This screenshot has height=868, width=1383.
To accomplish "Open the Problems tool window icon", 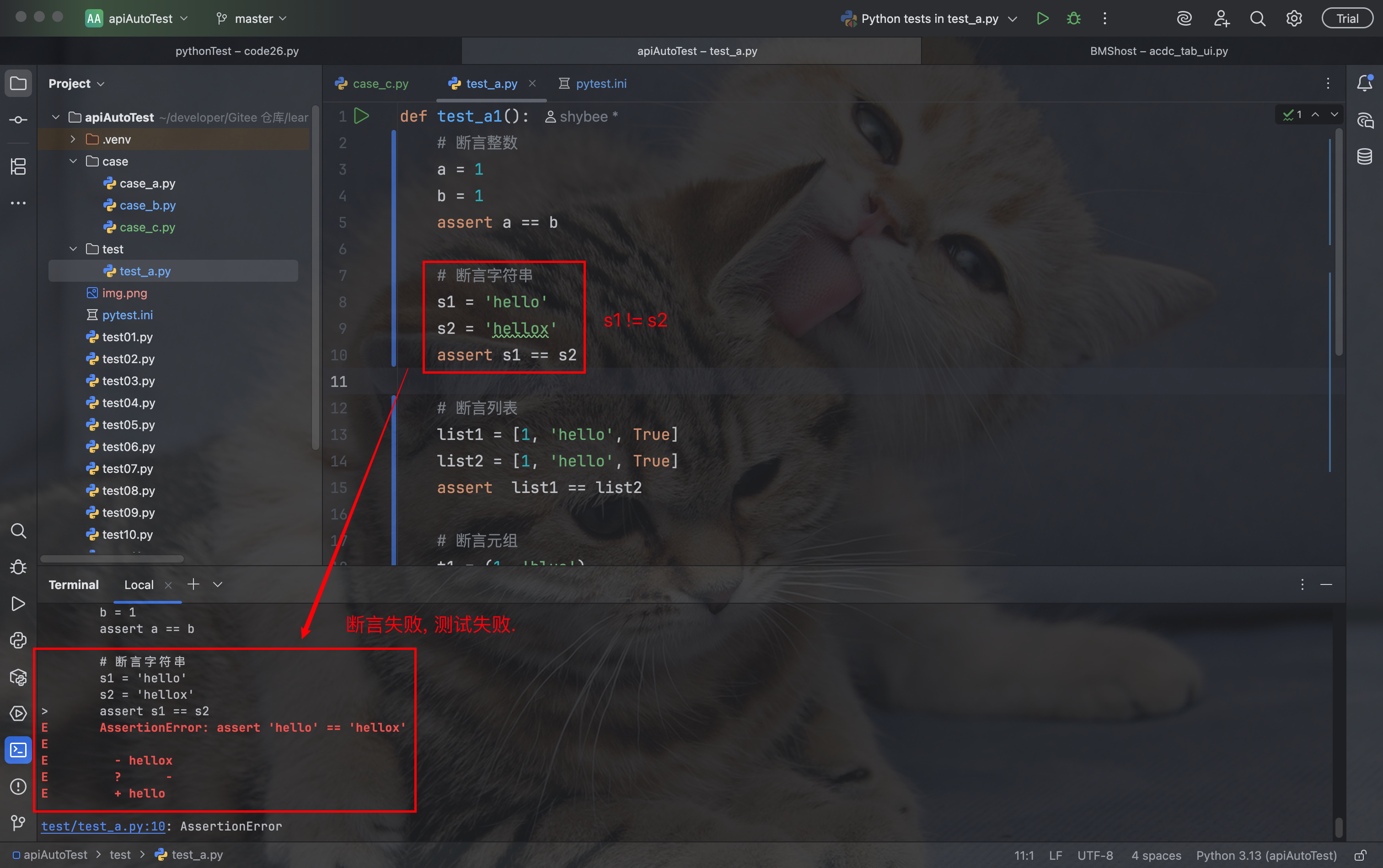I will click(x=18, y=787).
